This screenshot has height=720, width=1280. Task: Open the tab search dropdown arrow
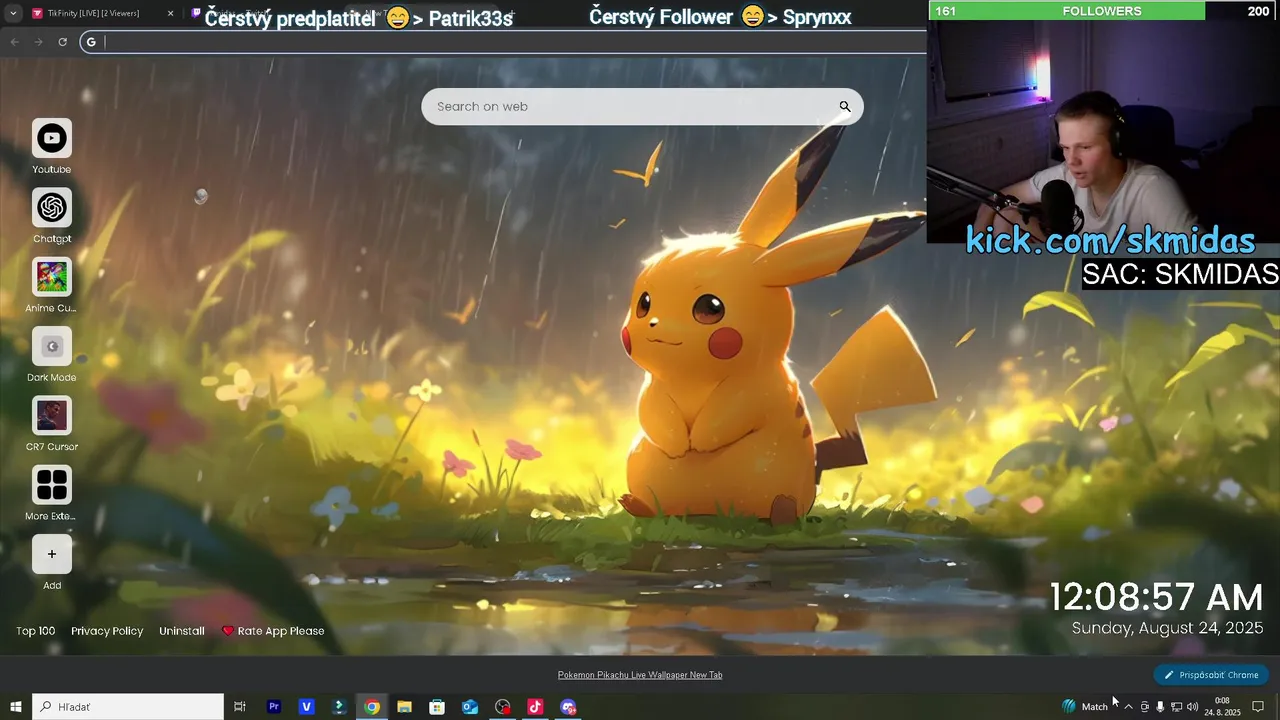pos(13,13)
